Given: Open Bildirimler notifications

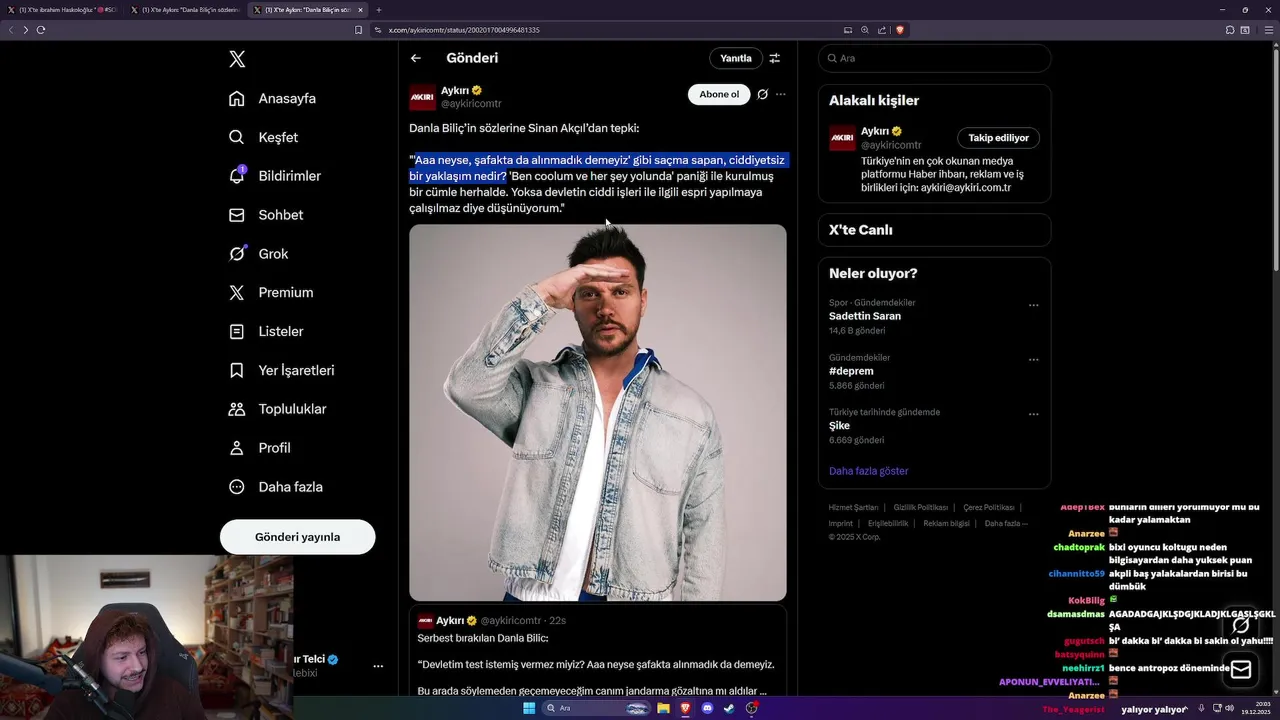Looking at the screenshot, I should click(x=275, y=176).
